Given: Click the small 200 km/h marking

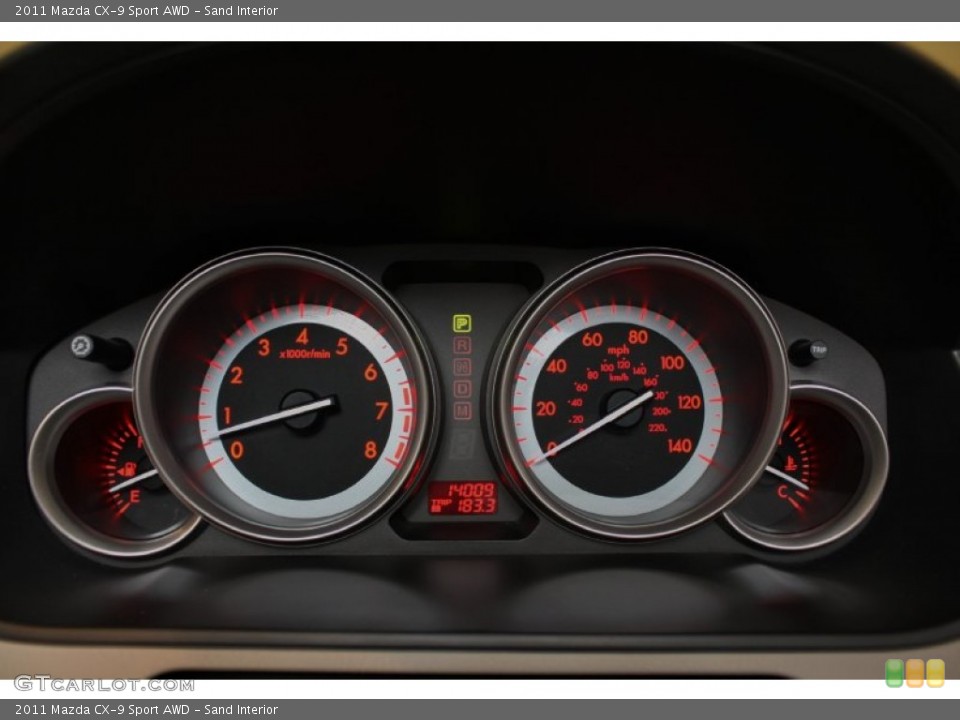Looking at the screenshot, I should [661, 412].
